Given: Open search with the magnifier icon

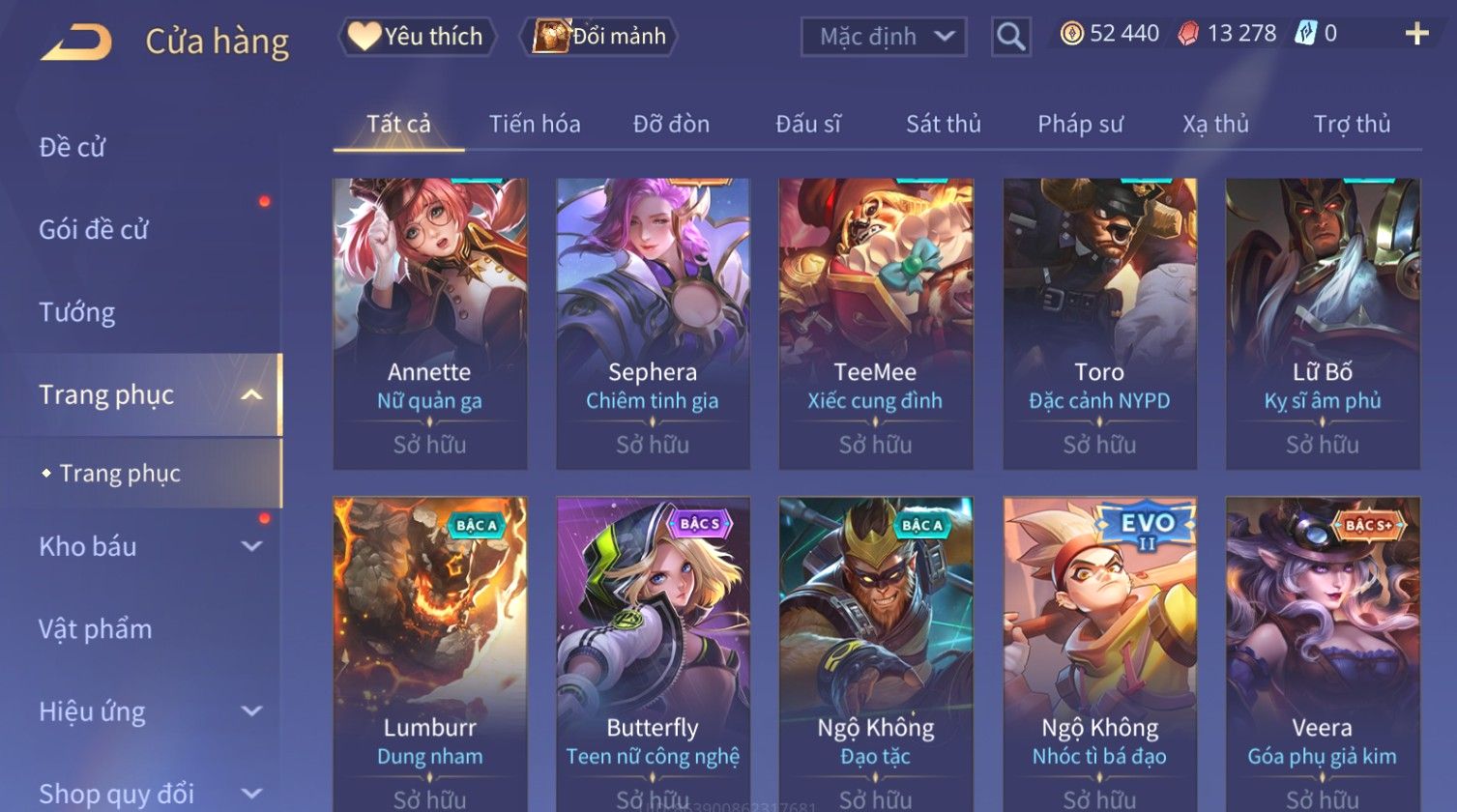Looking at the screenshot, I should tap(1011, 37).
